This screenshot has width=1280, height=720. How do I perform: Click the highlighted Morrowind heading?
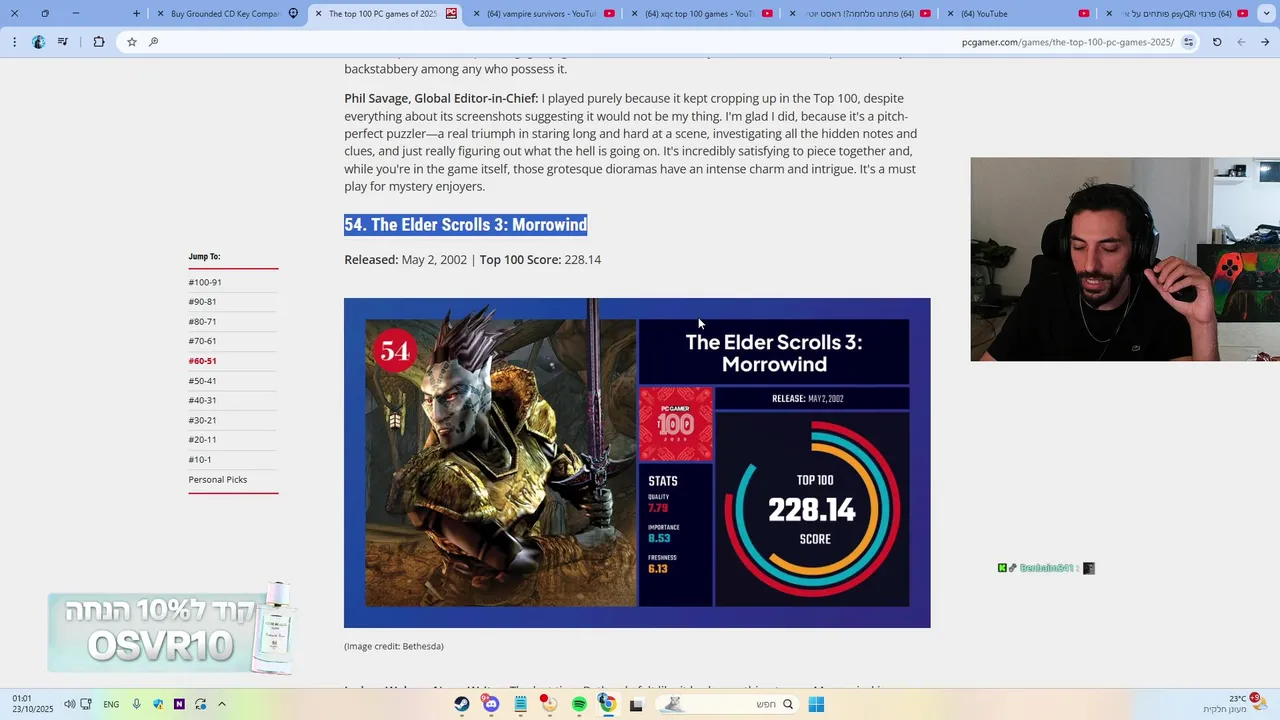tap(466, 225)
